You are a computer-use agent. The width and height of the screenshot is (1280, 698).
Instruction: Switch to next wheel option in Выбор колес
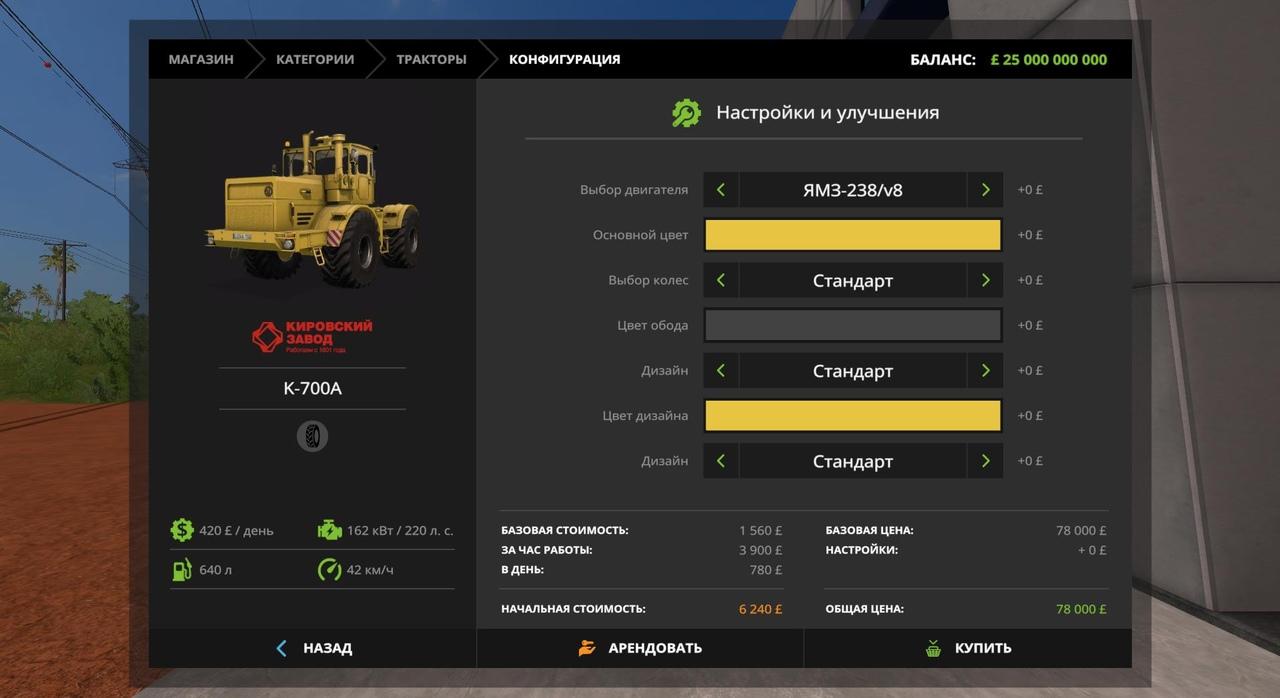(985, 281)
